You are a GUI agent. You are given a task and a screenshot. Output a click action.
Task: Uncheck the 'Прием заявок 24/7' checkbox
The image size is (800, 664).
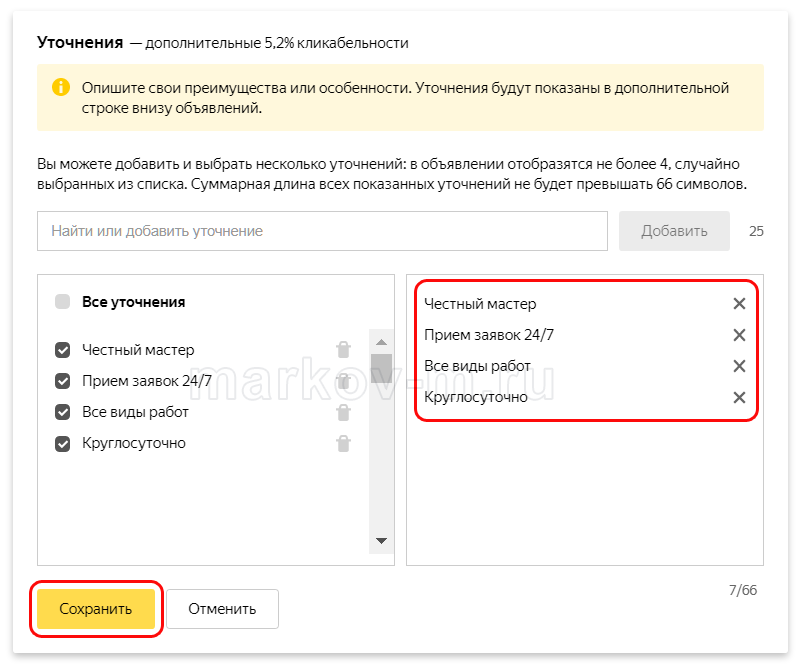tap(63, 381)
